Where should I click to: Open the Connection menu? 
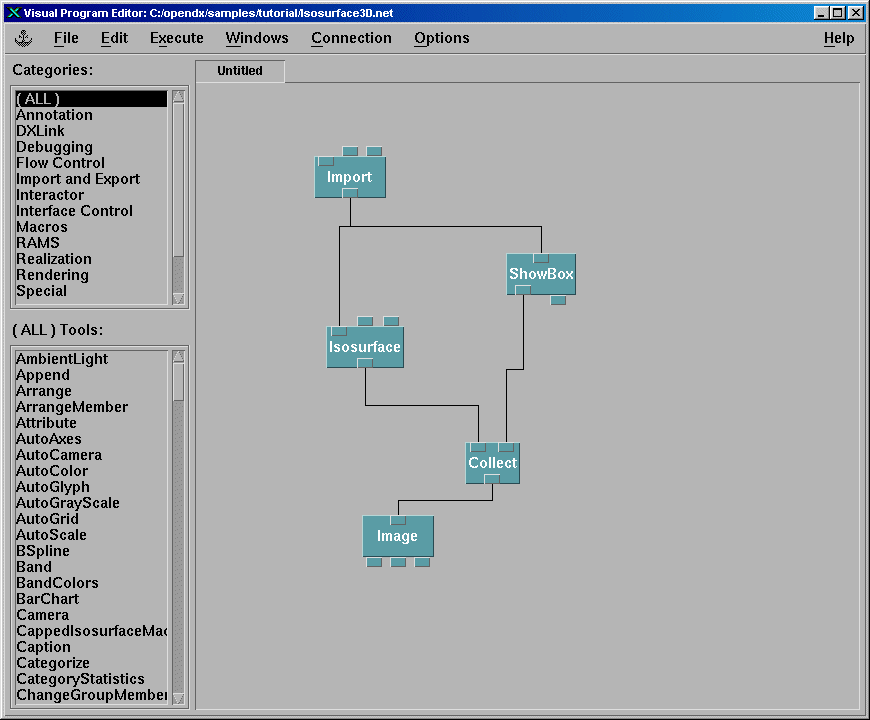point(351,38)
